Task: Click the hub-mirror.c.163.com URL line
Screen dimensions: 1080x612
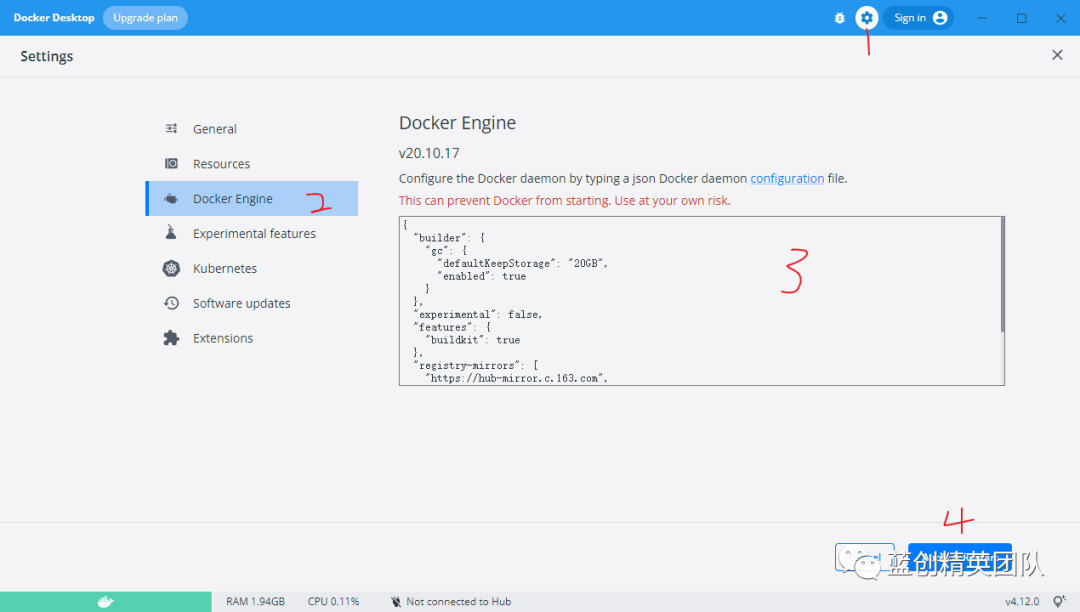Action: (516, 378)
